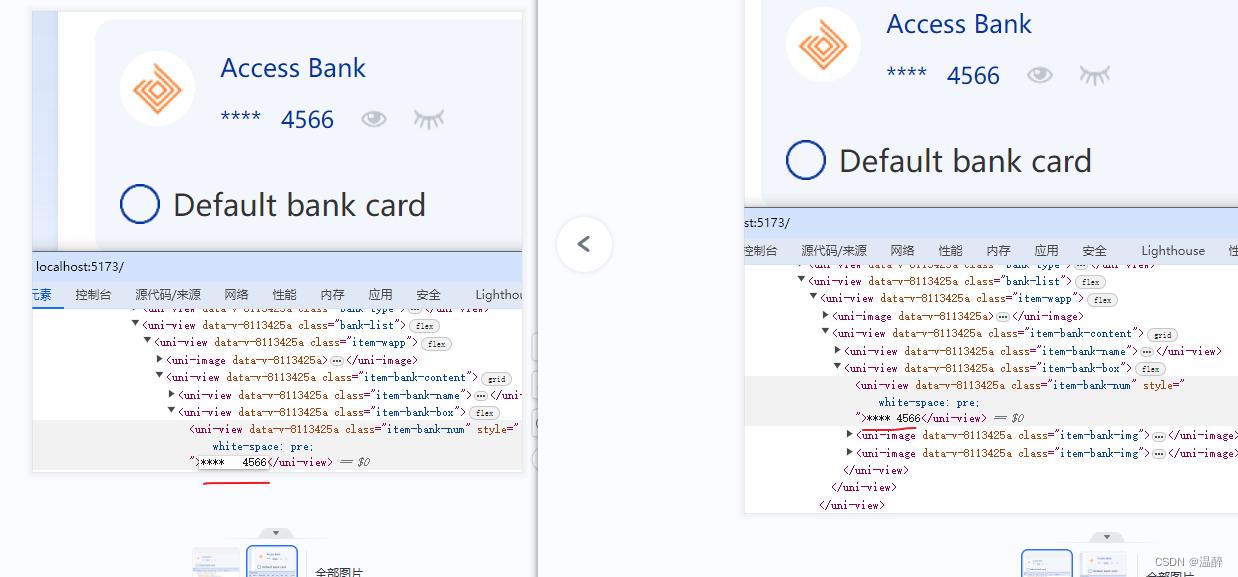Click ellipsis badge in uni-image row, left DevTools
This screenshot has width=1238, height=577.
[x=337, y=360]
